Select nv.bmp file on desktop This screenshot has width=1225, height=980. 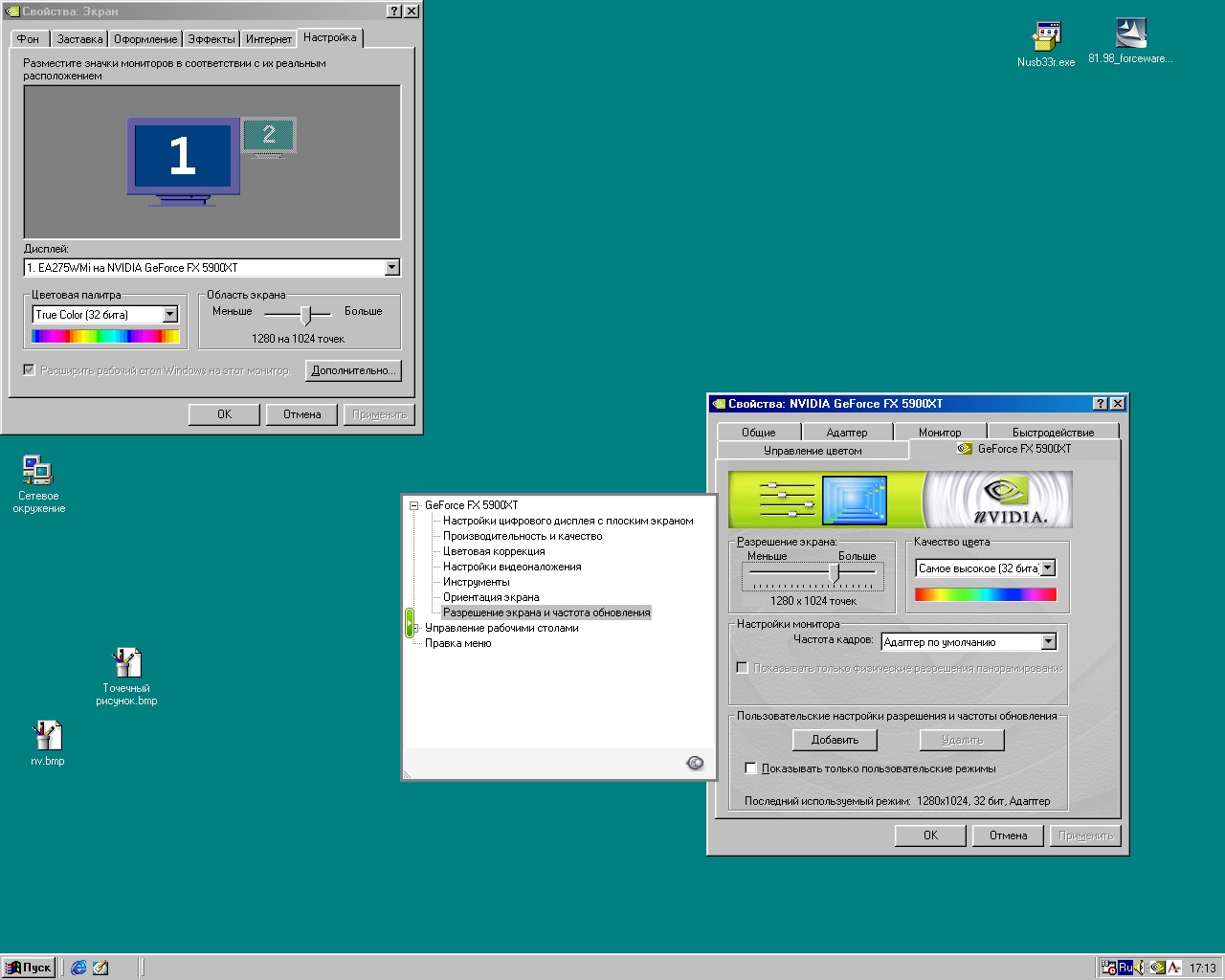point(47,736)
